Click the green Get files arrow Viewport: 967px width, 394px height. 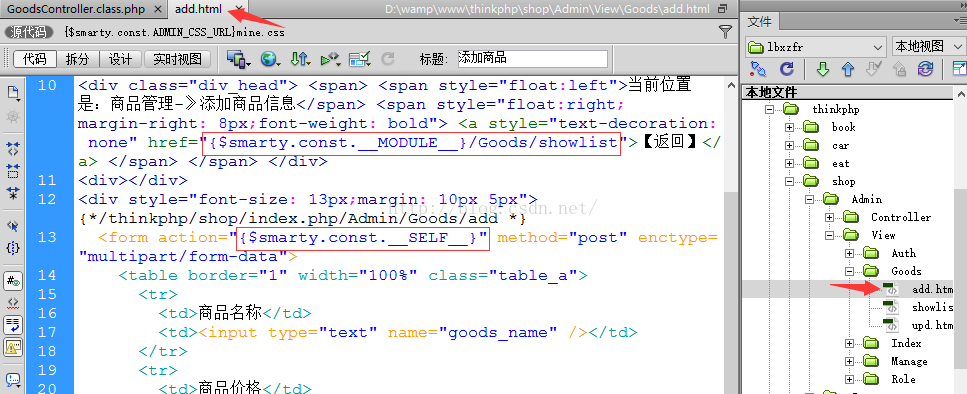822,68
